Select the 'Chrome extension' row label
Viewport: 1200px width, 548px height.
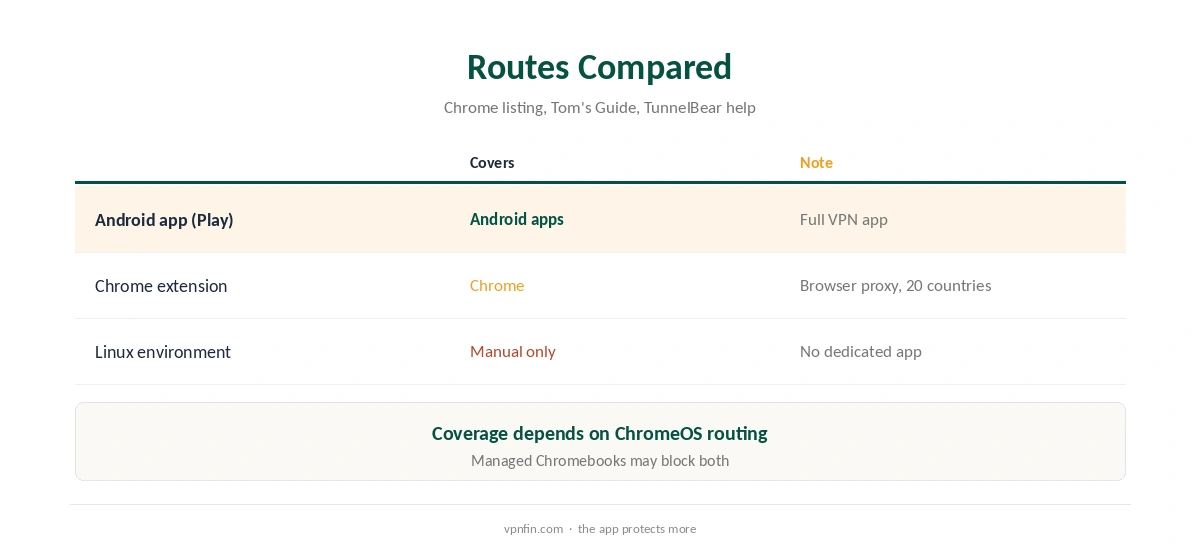(161, 286)
